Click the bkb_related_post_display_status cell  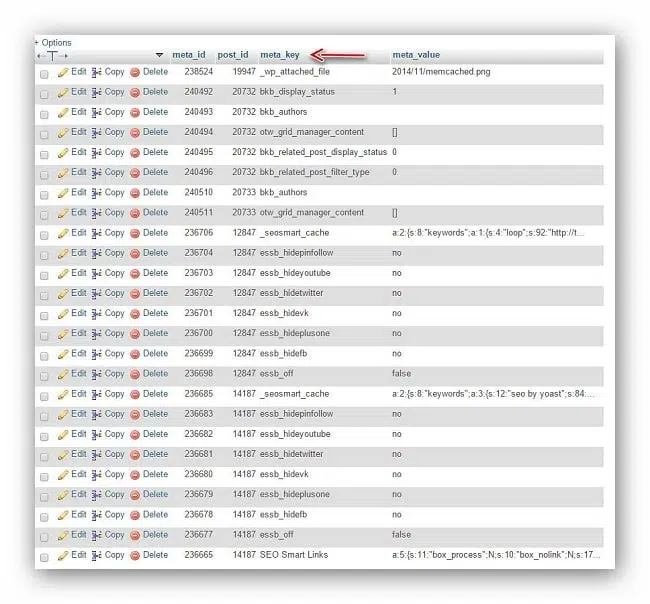pyautogui.click(x=323, y=152)
